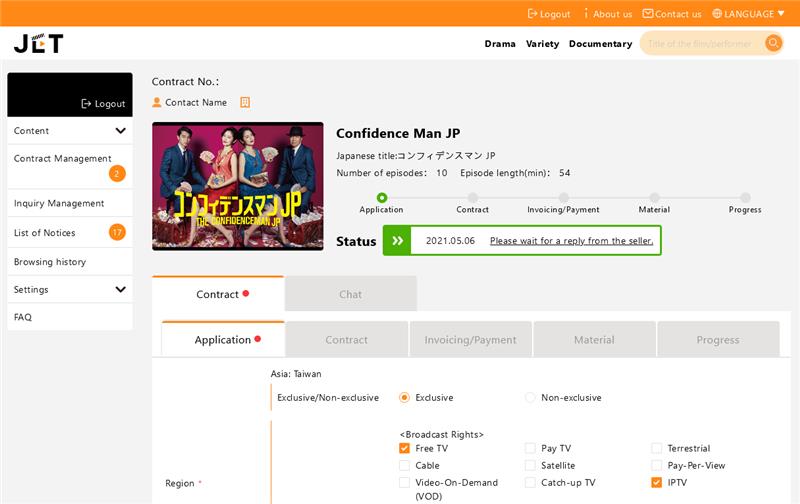Expand the Content sidebar section
This screenshot has height=504, width=800.
[x=120, y=131]
